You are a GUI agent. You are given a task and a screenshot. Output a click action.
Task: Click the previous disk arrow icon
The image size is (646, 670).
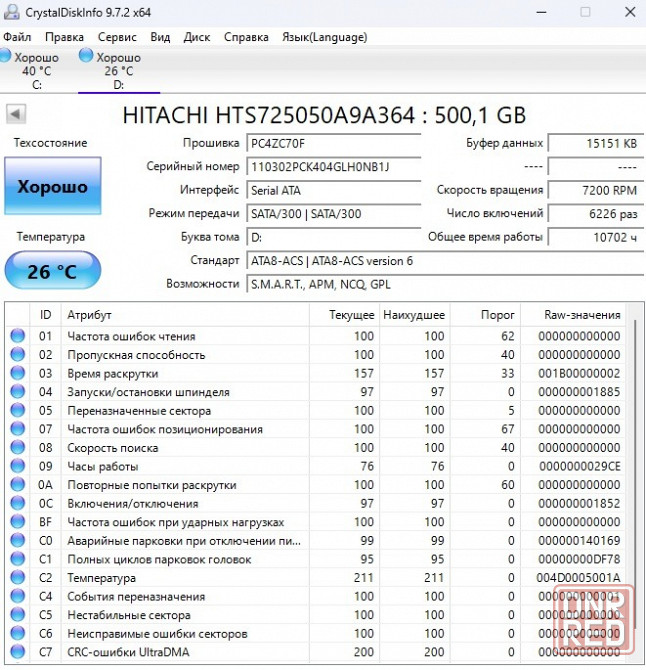pyautogui.click(x=15, y=114)
